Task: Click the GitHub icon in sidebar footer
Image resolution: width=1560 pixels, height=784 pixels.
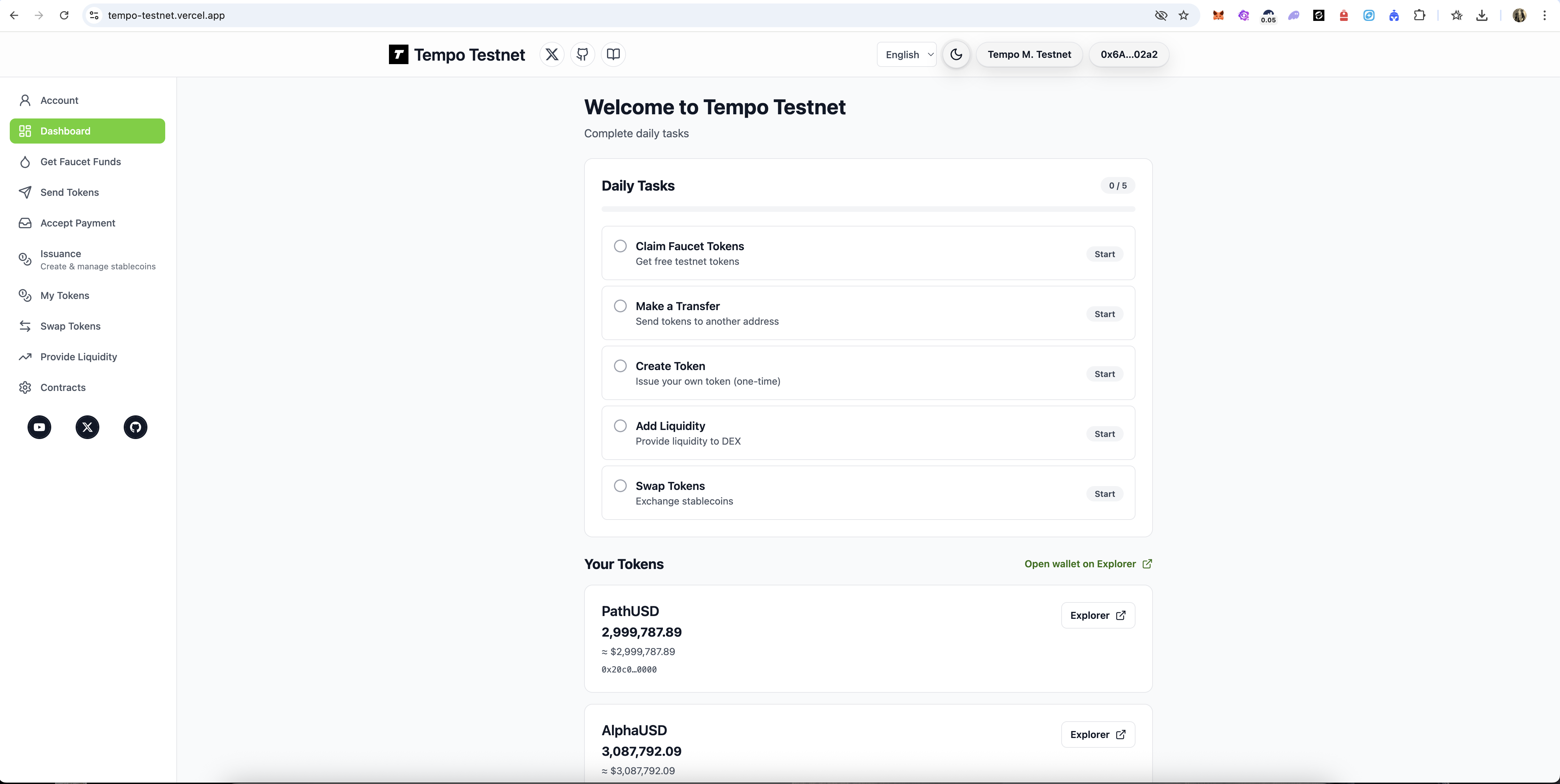Action: click(136, 428)
